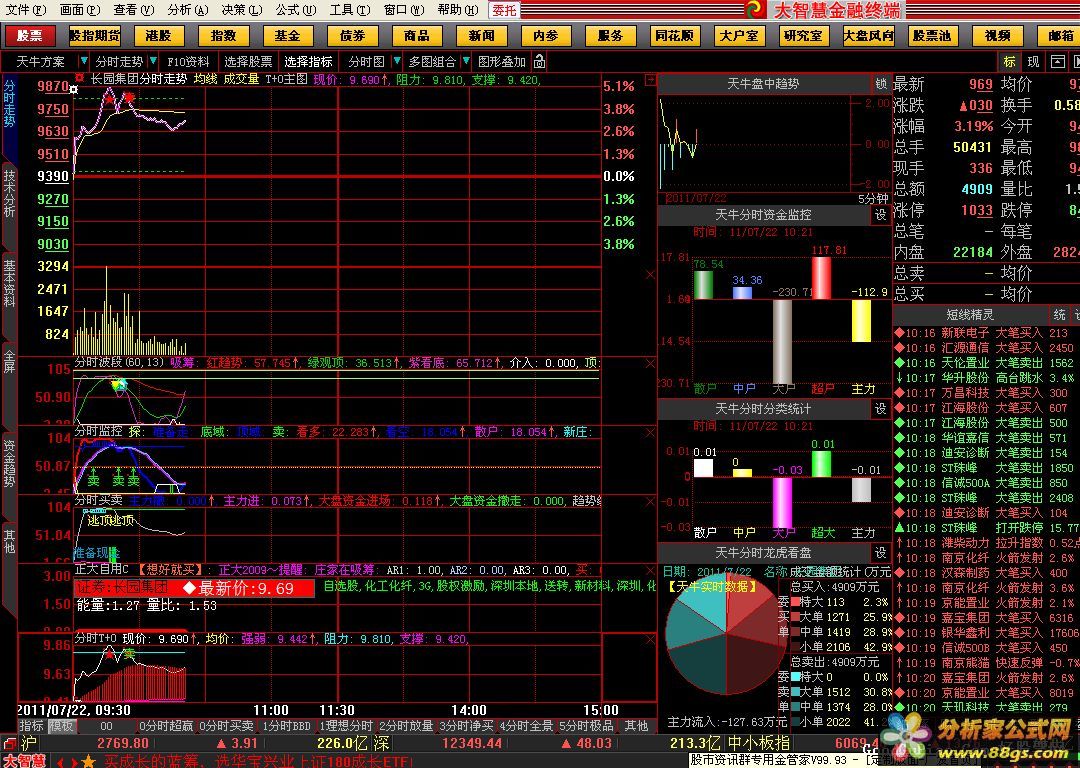Image resolution: width=1080 pixels, height=768 pixels.
Task: Select the 其他 bottom tab
Action: (x=636, y=726)
